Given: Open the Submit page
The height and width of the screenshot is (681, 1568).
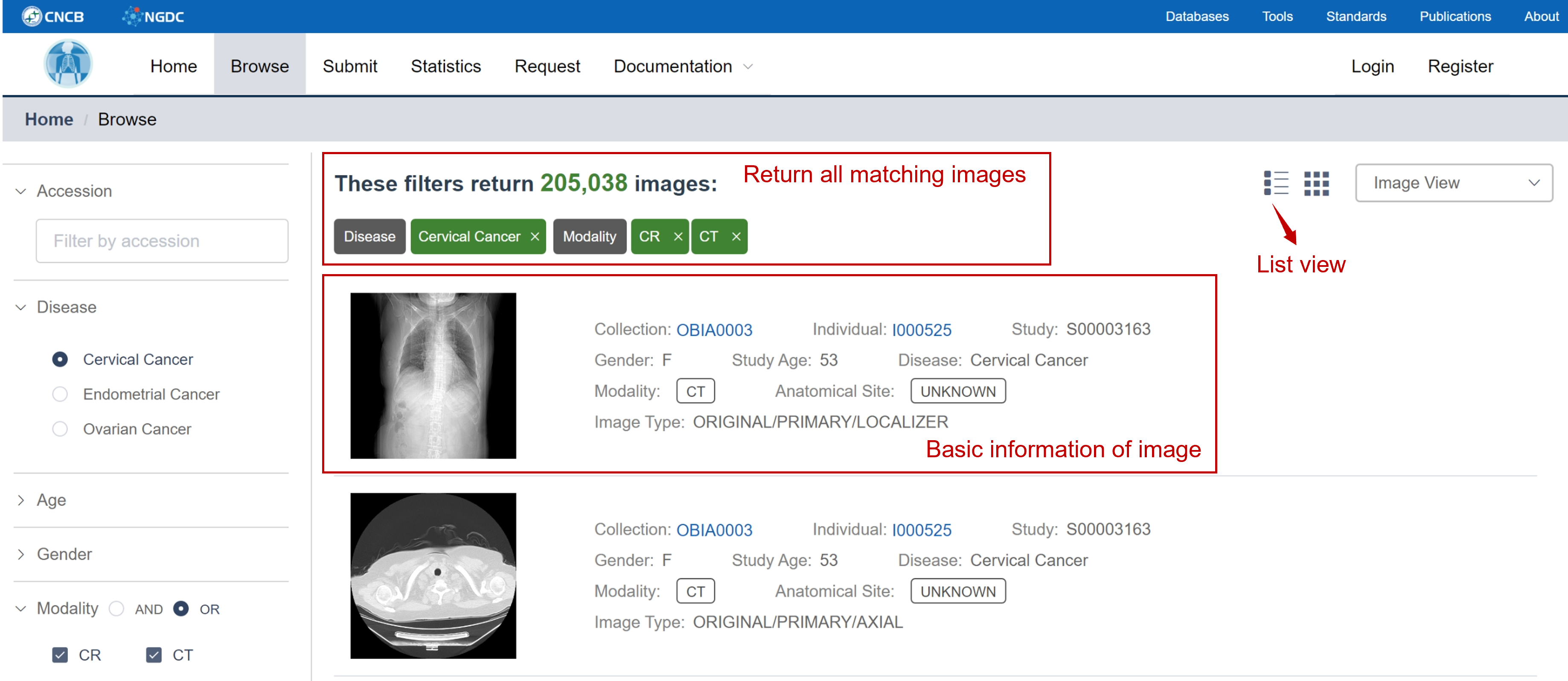Looking at the screenshot, I should pos(349,66).
